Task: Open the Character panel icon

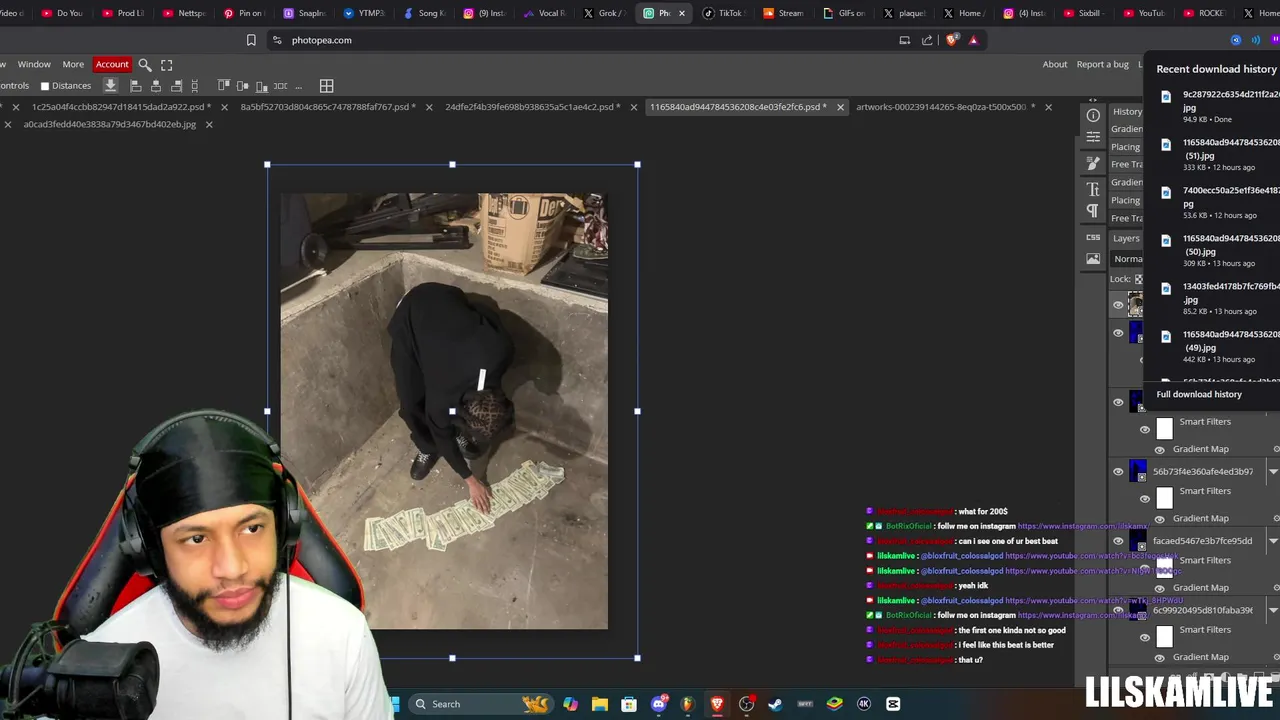Action: click(1093, 189)
